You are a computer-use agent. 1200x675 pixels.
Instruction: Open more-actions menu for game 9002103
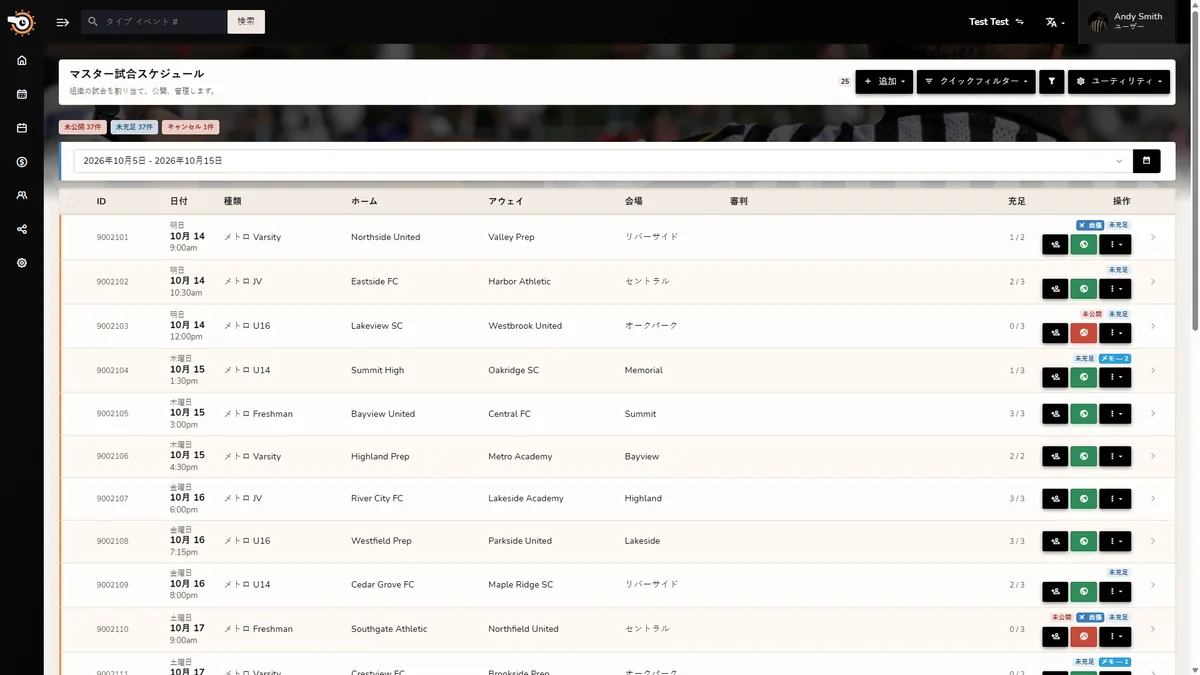point(1115,333)
